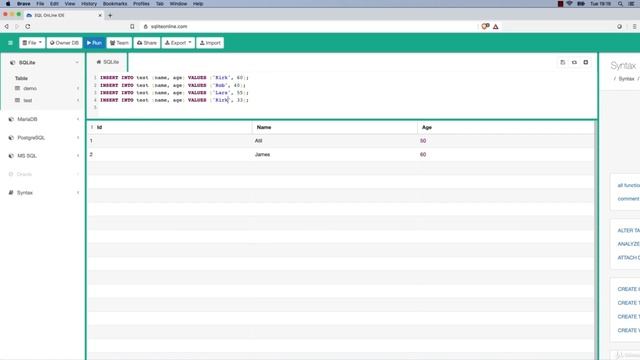The height and width of the screenshot is (360, 640).
Task: Select the demo table
Action: tap(30, 89)
